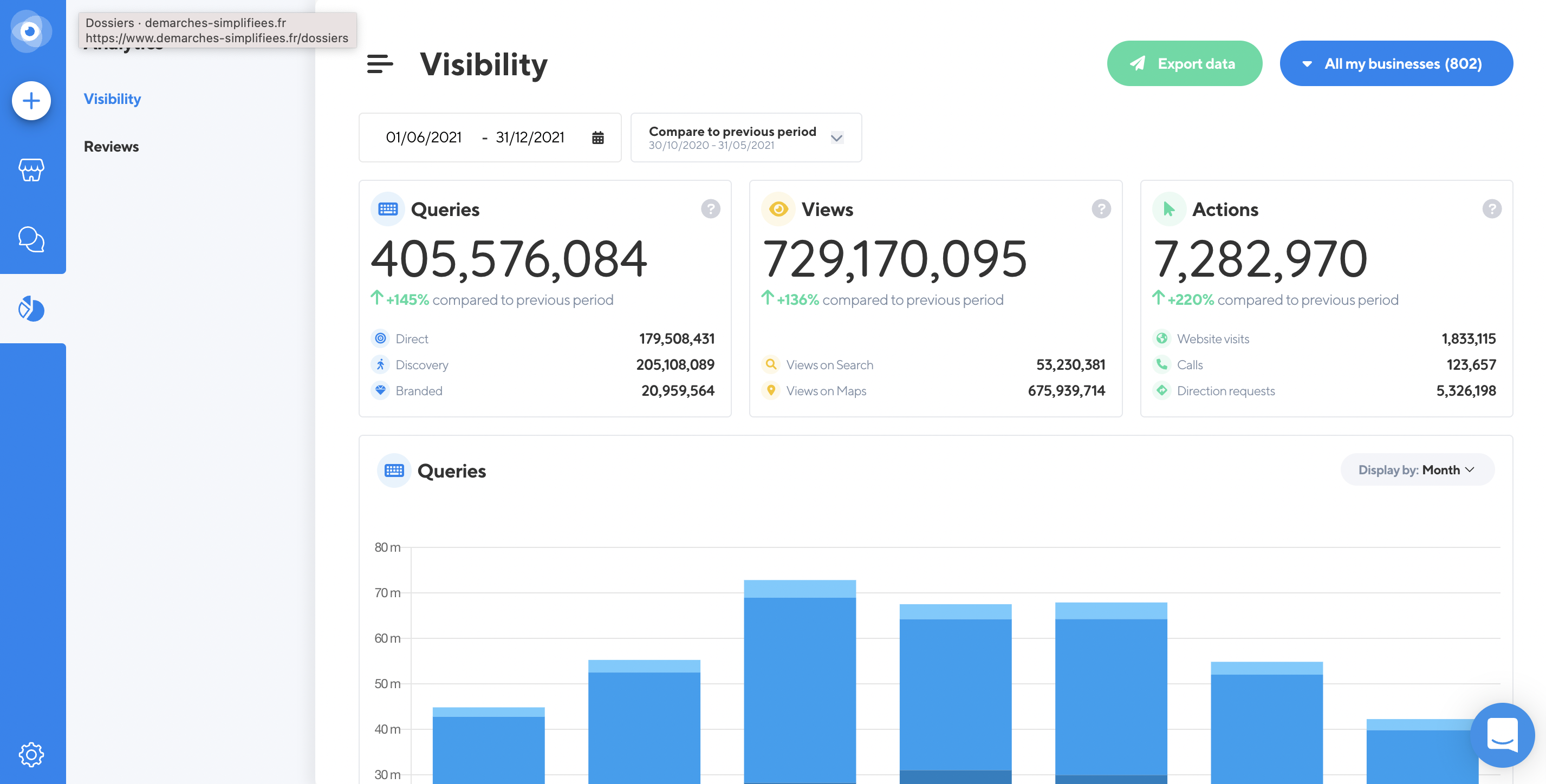The width and height of the screenshot is (1546, 784).
Task: Select Visibility in the analytics menu
Action: 112,99
